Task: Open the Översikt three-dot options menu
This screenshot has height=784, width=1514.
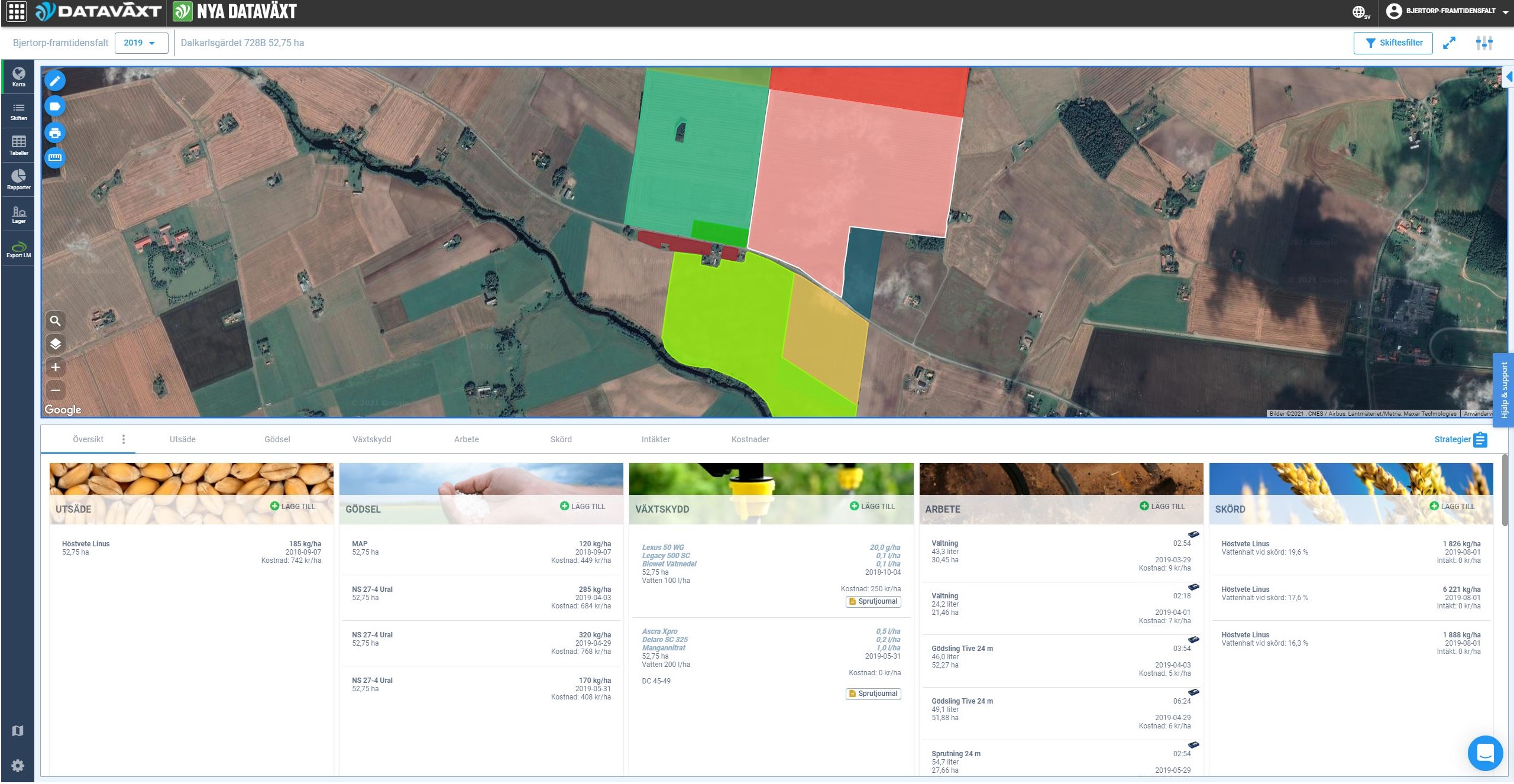Action: click(124, 439)
